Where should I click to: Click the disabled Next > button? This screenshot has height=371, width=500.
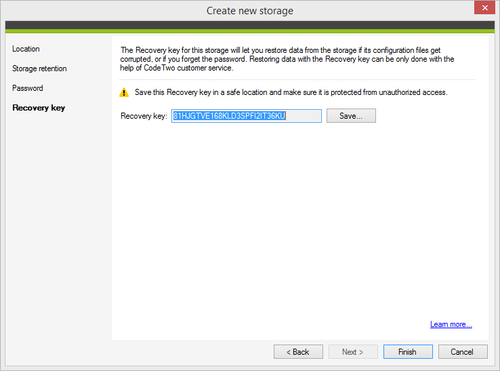click(353, 352)
